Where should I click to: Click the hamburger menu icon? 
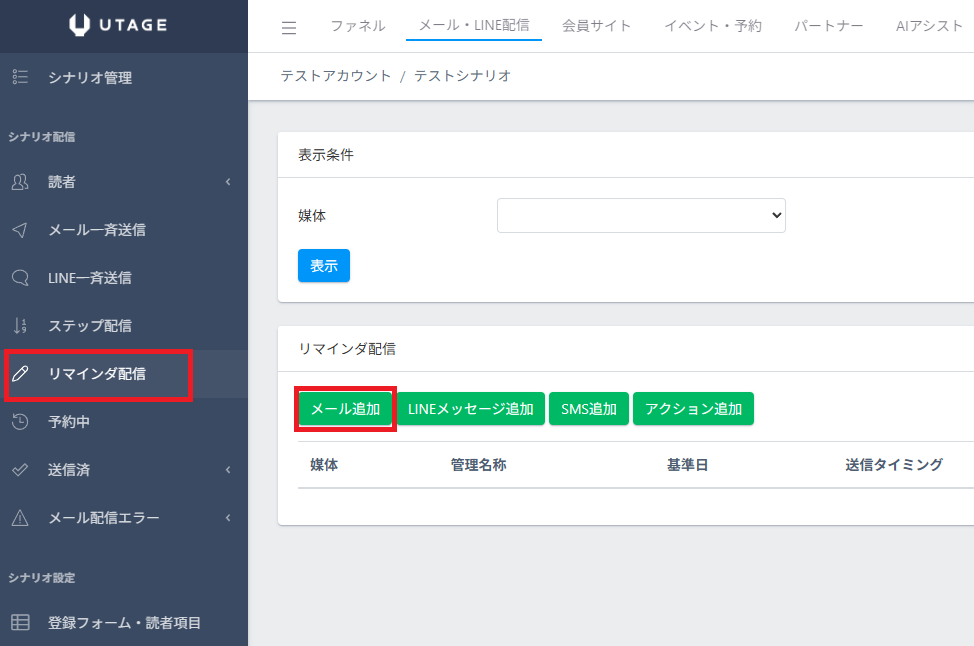(x=289, y=27)
